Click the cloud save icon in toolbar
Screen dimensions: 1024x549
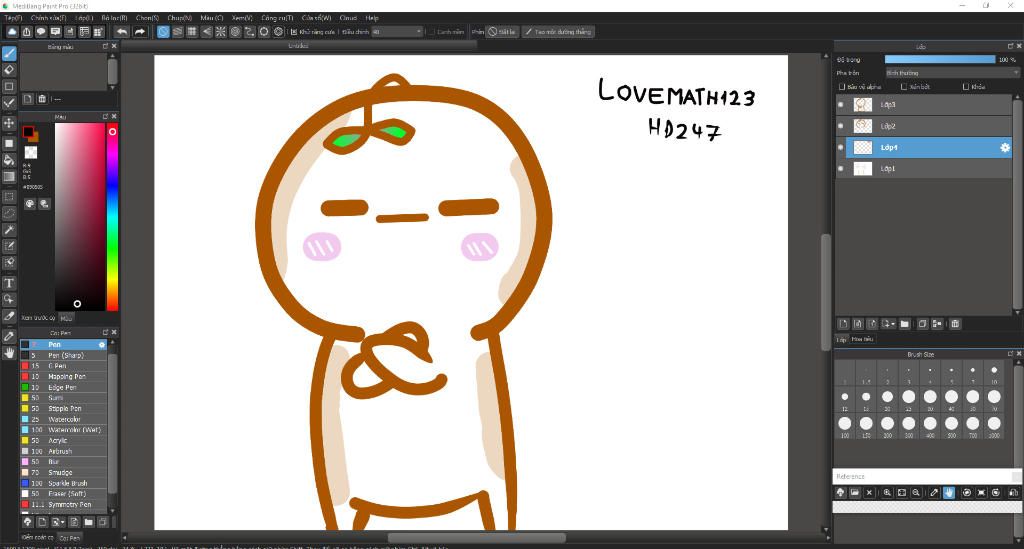pos(12,31)
